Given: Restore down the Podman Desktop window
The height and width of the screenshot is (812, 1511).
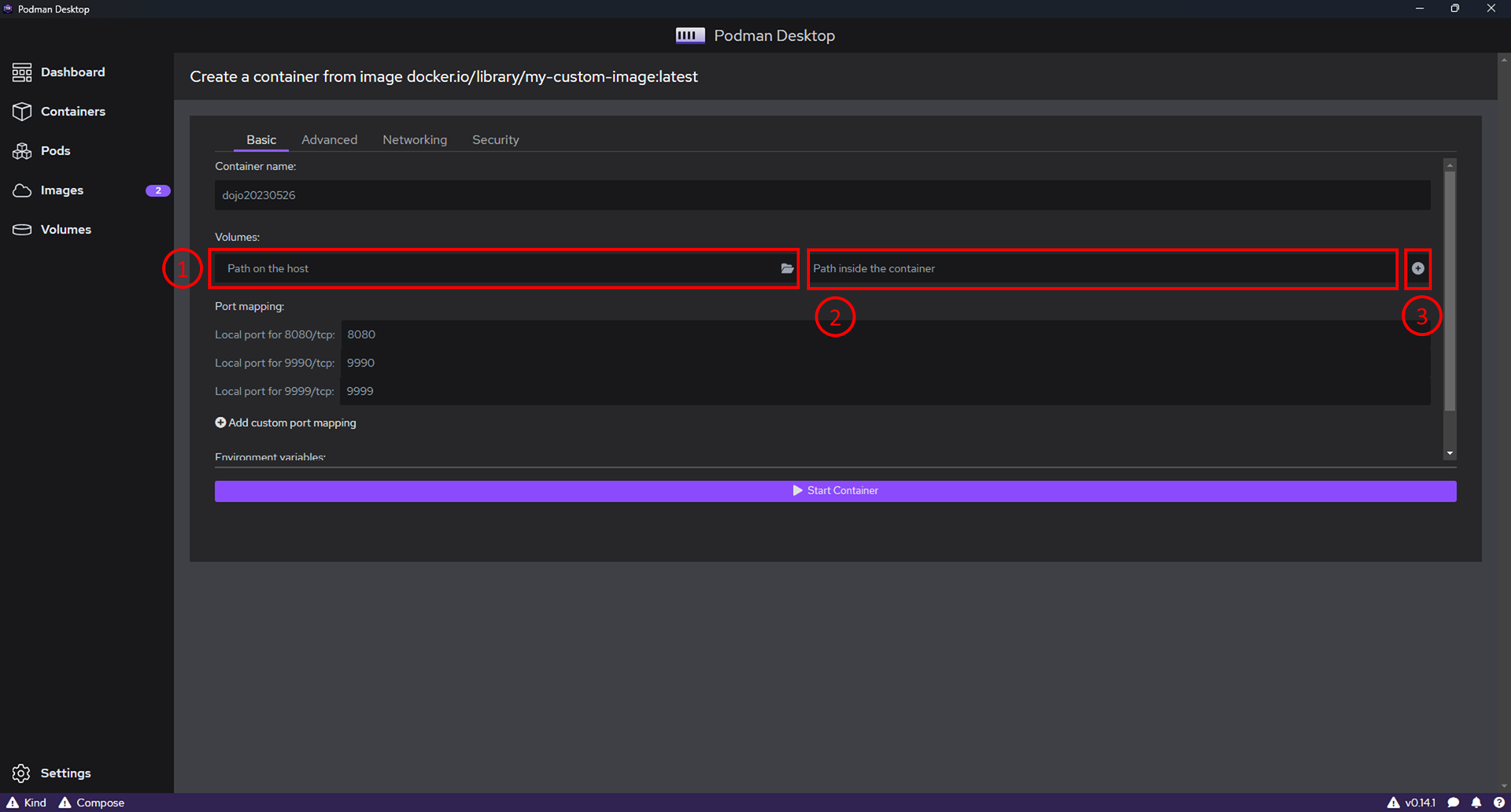Looking at the screenshot, I should coord(1455,9).
